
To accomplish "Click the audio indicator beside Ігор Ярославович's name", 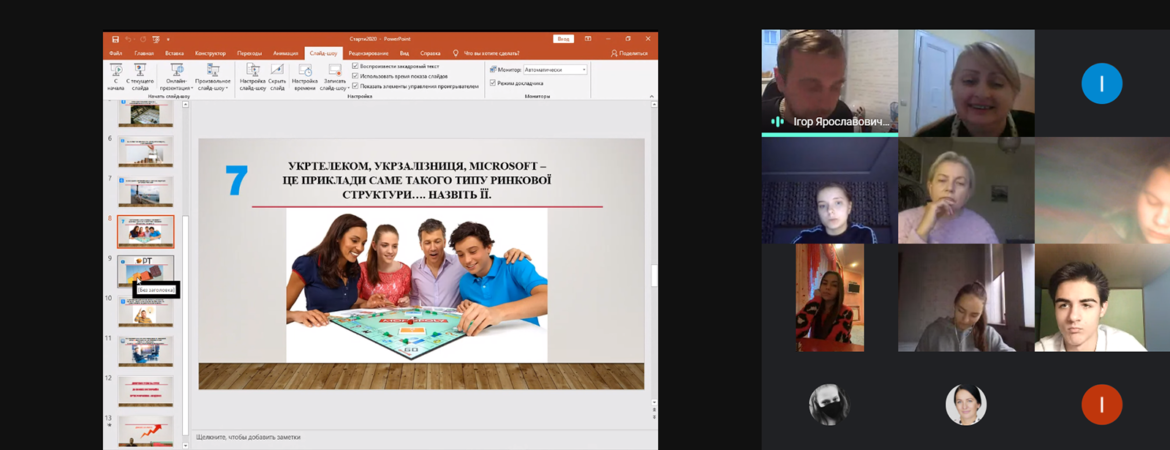I will click(778, 122).
